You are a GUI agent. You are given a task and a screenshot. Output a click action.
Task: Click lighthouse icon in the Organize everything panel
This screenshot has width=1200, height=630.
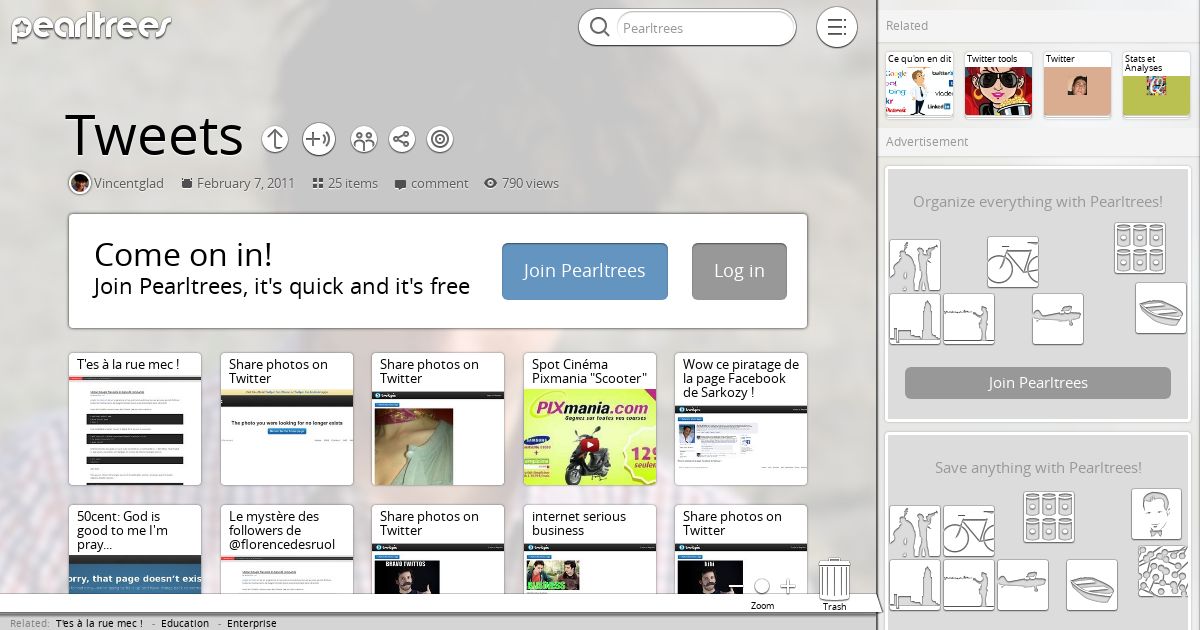coord(915,319)
